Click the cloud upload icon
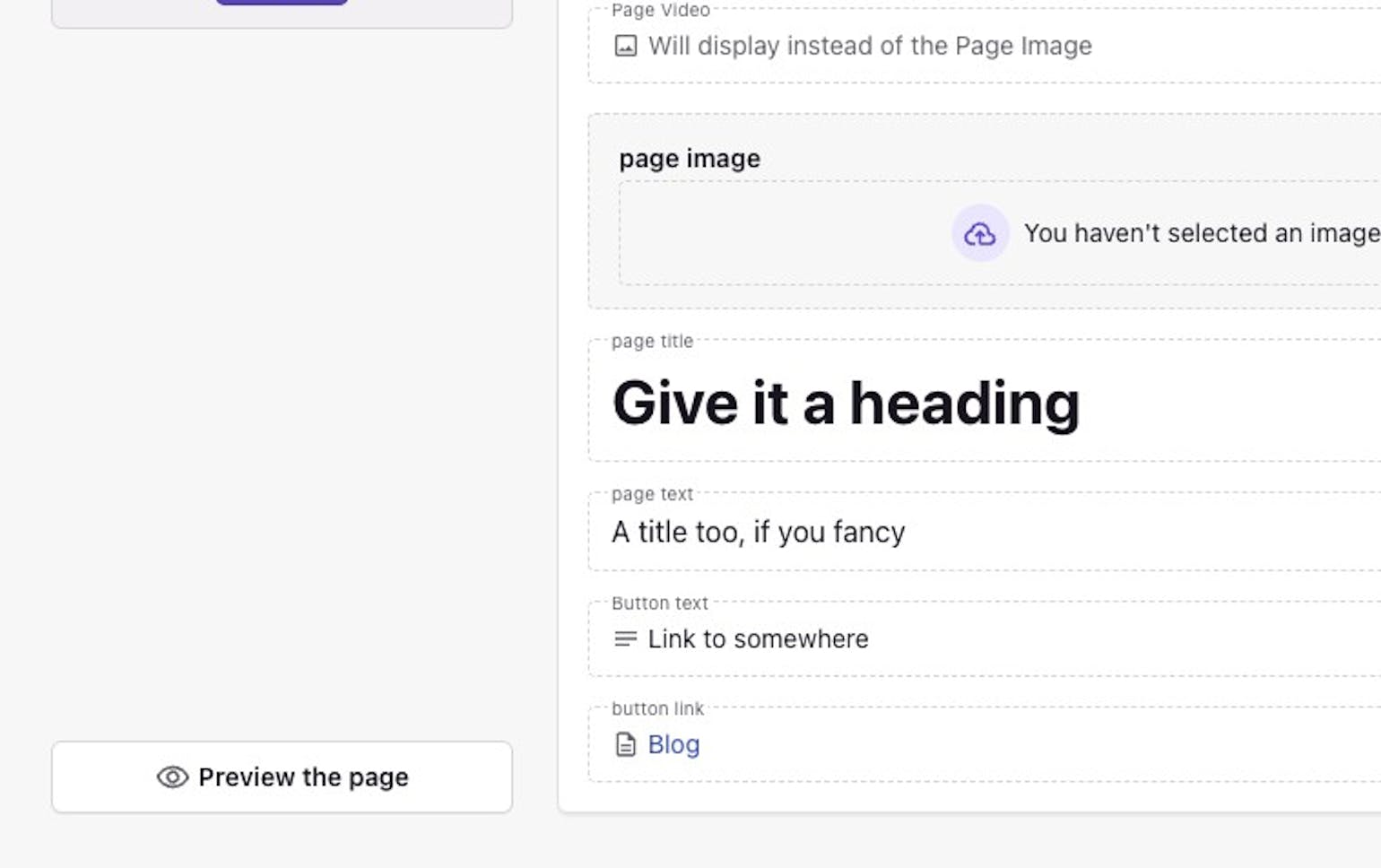 point(979,233)
